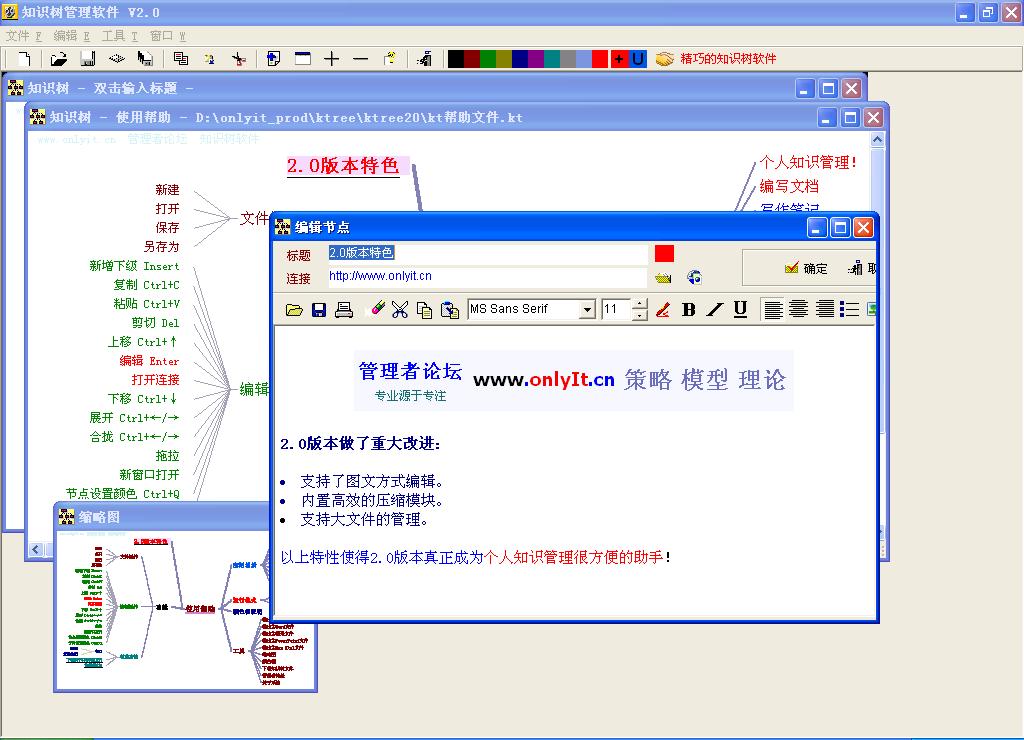Increase font size with the up arrow

point(640,304)
